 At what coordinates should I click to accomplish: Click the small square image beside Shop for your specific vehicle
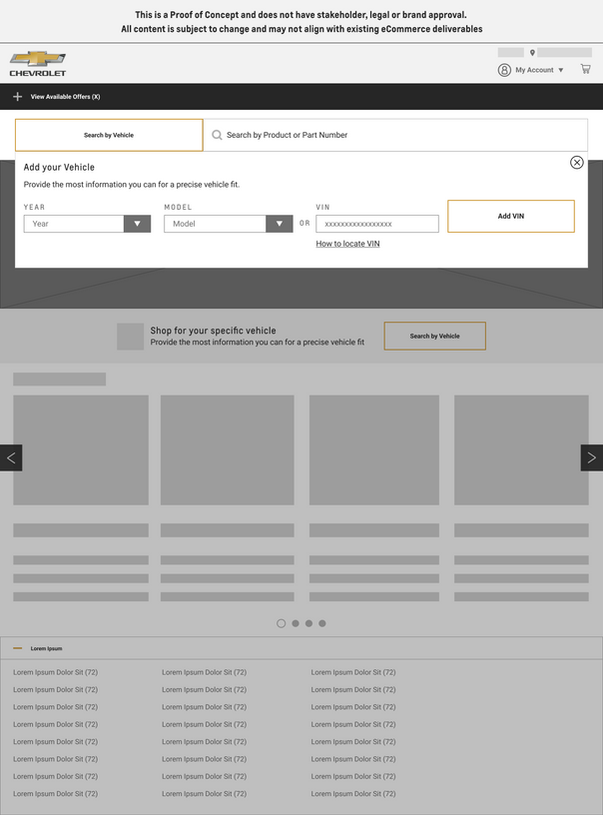(x=130, y=336)
